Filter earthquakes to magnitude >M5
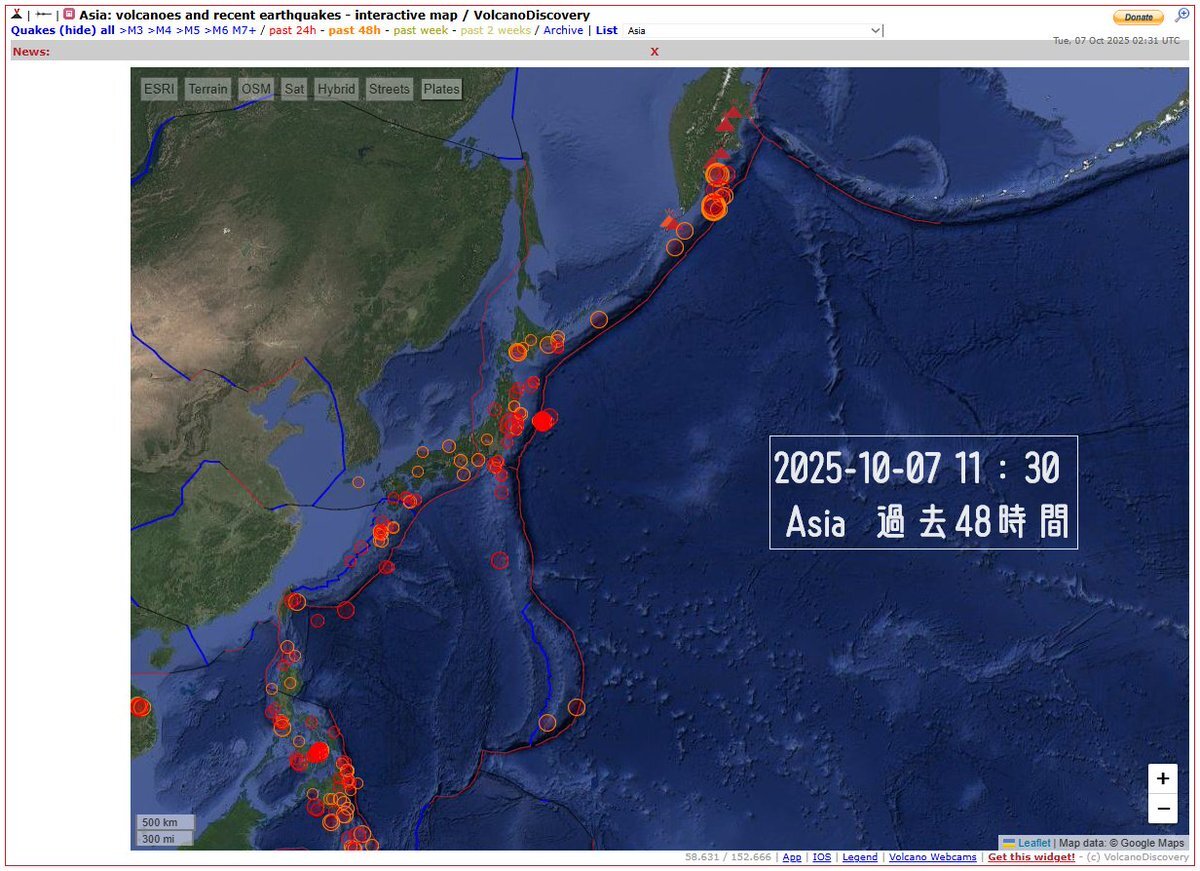Image resolution: width=1200 pixels, height=871 pixels. click(187, 30)
